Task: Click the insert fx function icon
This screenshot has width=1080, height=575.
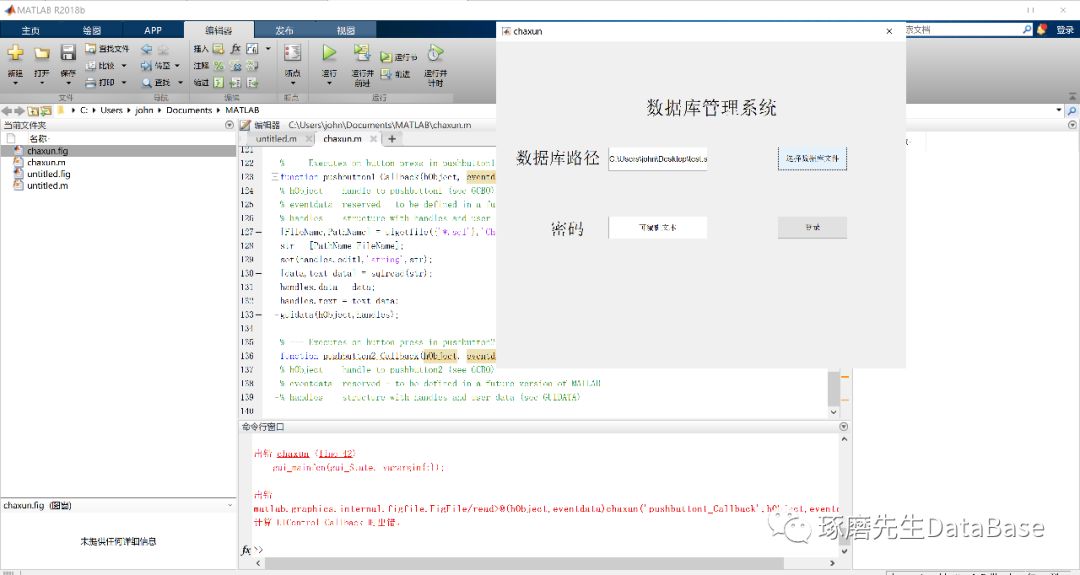Action: pos(236,49)
